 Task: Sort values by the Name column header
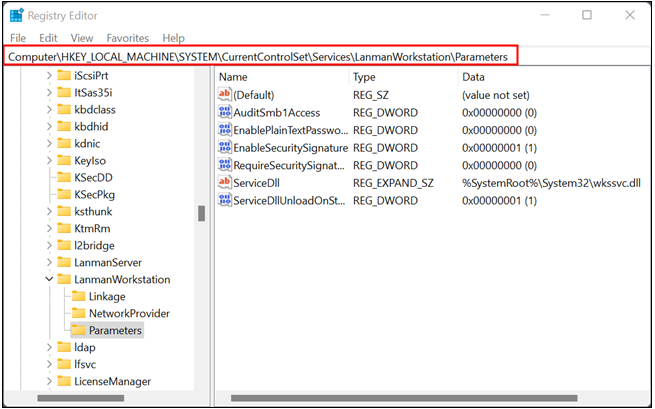(280, 76)
